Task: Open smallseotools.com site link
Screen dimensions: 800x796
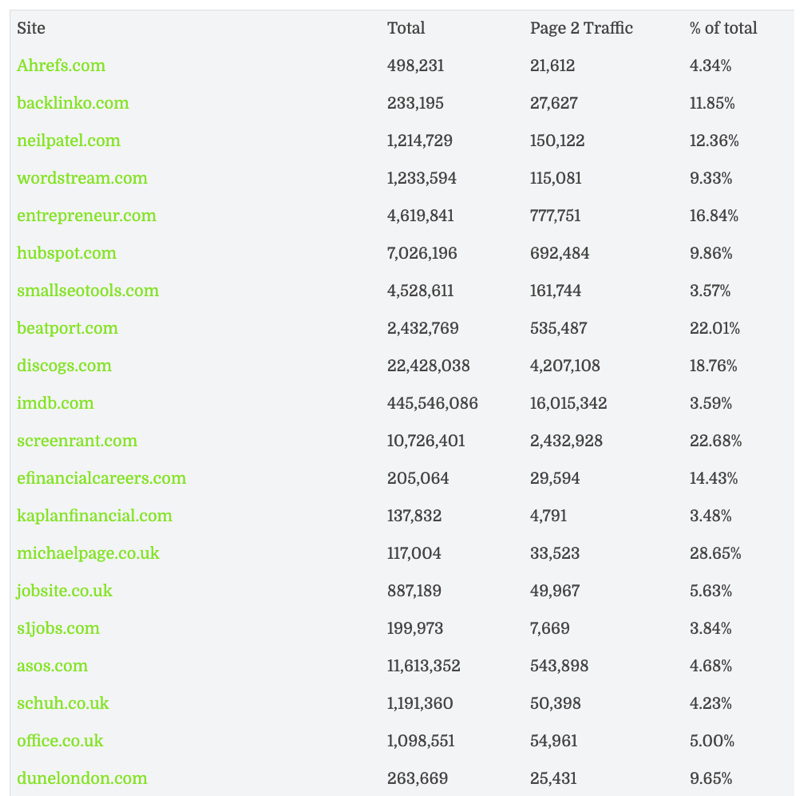Action: coord(88,291)
